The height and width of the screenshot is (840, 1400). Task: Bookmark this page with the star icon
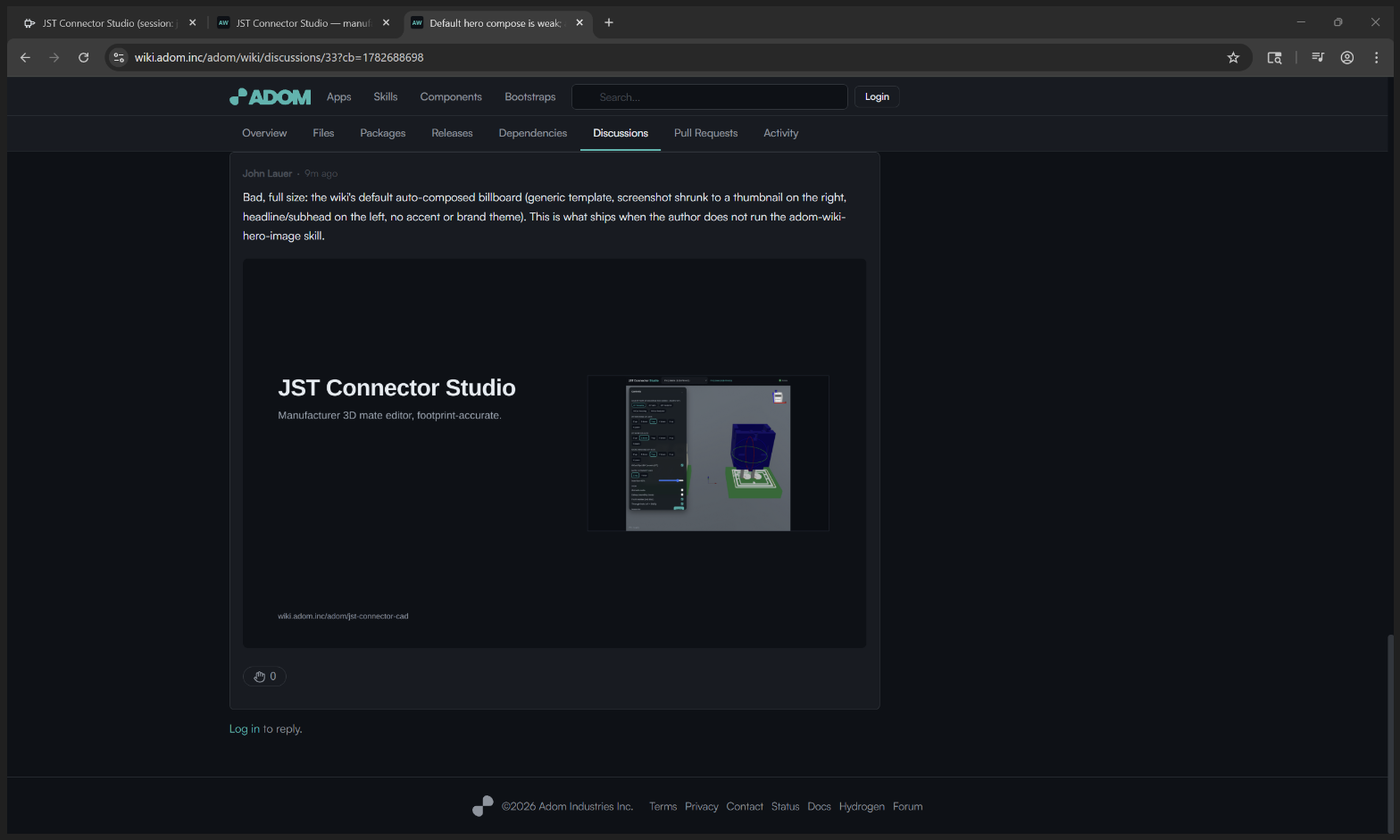click(1233, 58)
